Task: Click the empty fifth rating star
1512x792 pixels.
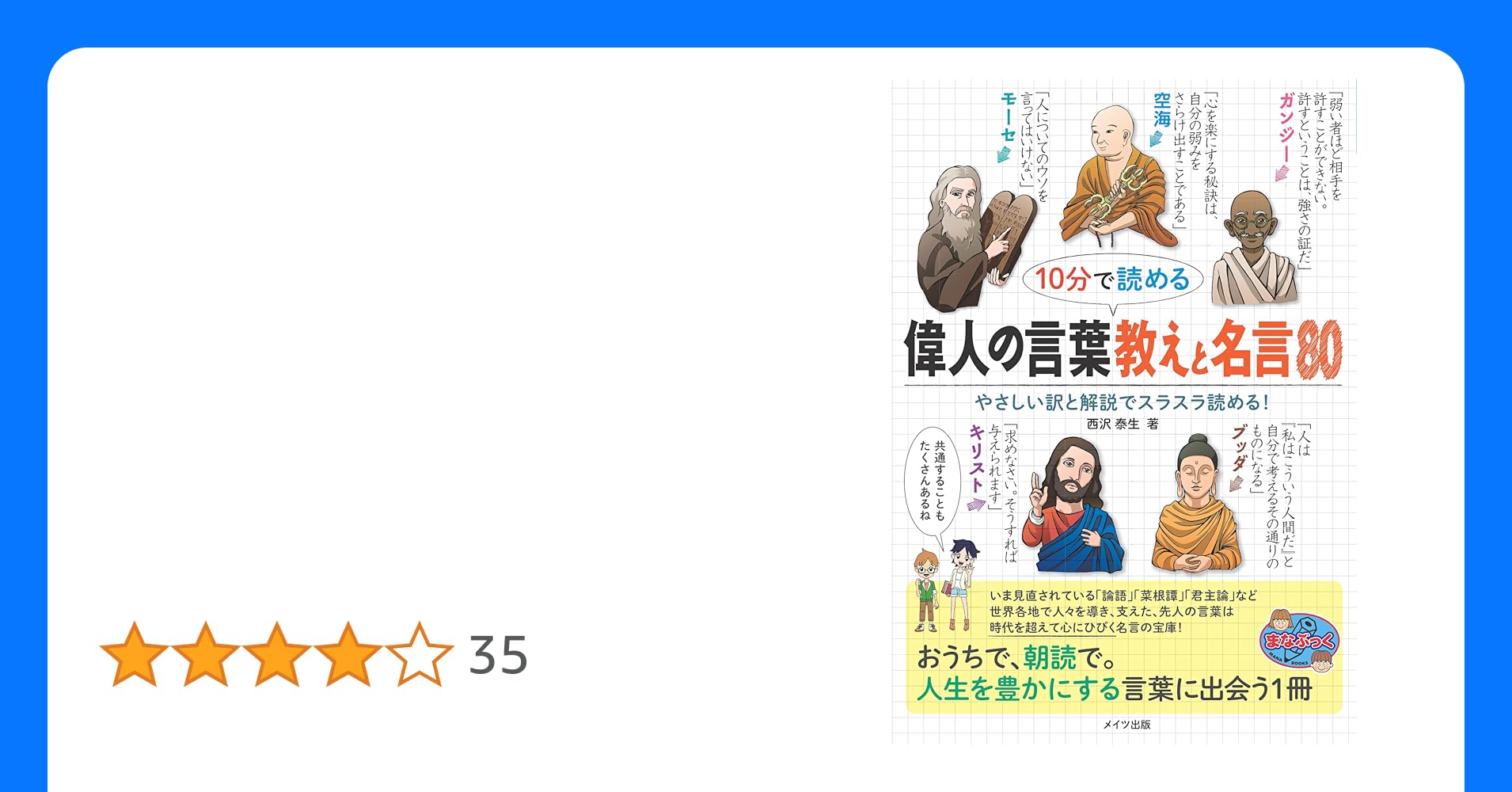Action: pyautogui.click(x=420, y=654)
